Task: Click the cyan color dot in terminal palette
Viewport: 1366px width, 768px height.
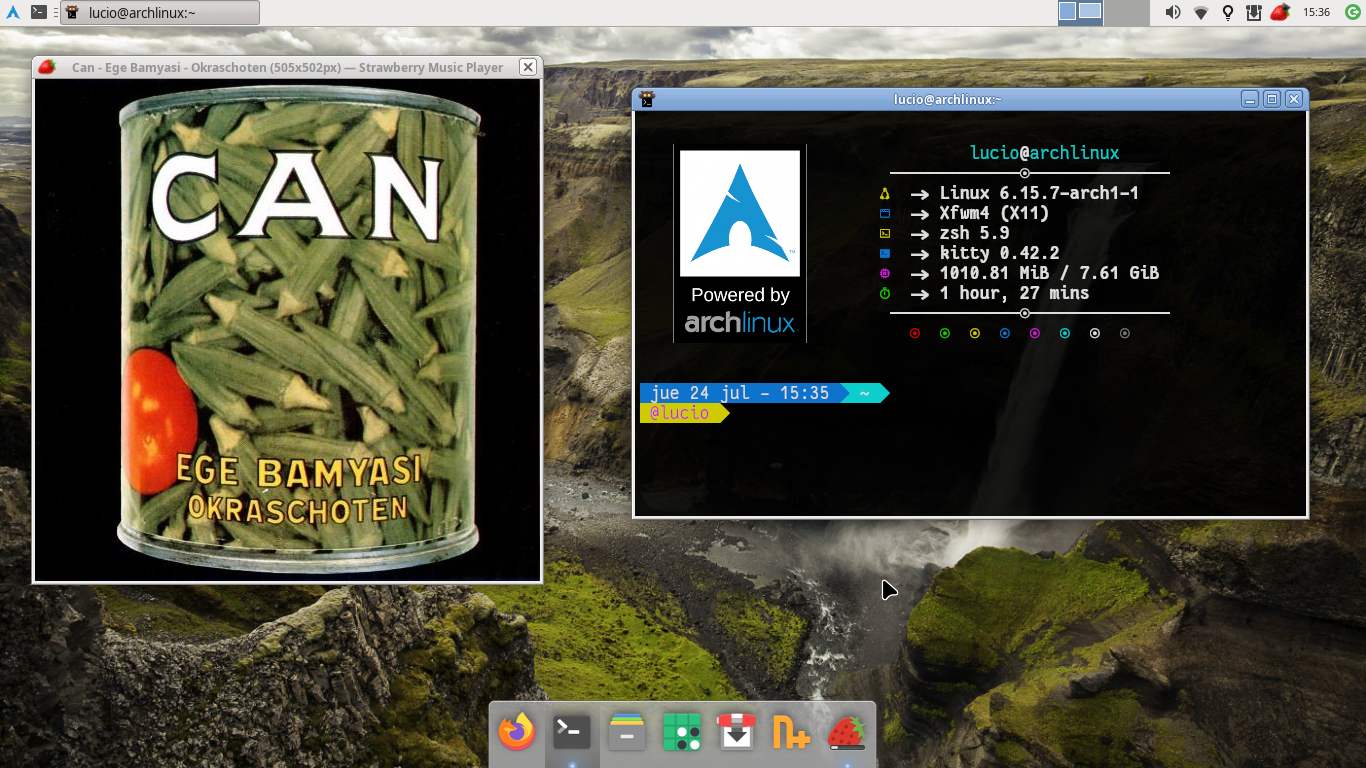Action: pos(1065,333)
